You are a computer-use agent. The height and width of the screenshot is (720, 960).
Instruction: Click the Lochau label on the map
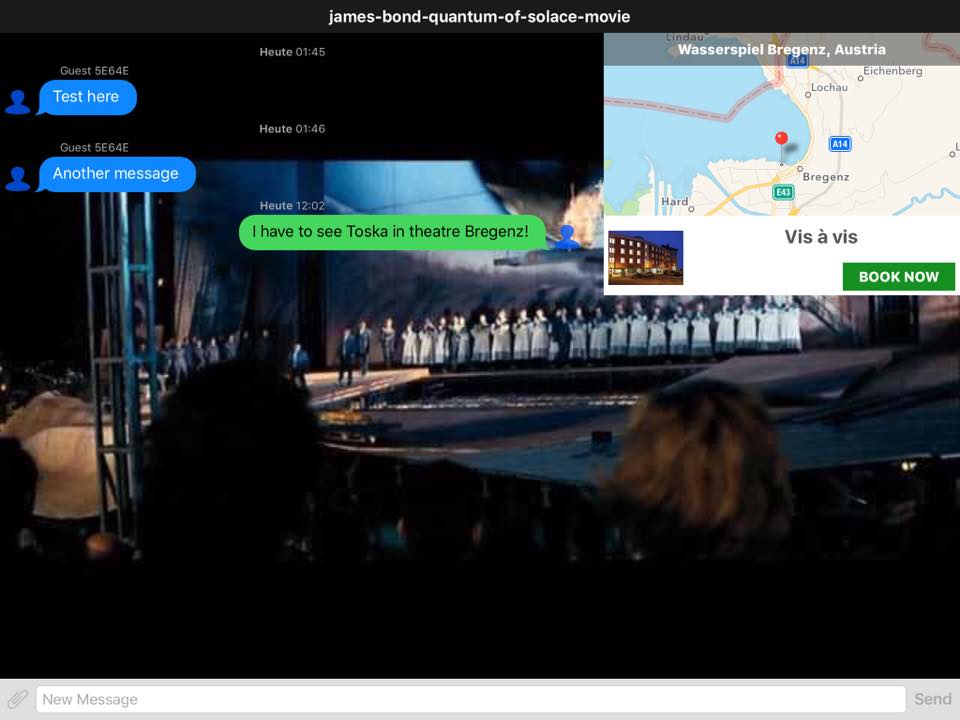coord(829,88)
